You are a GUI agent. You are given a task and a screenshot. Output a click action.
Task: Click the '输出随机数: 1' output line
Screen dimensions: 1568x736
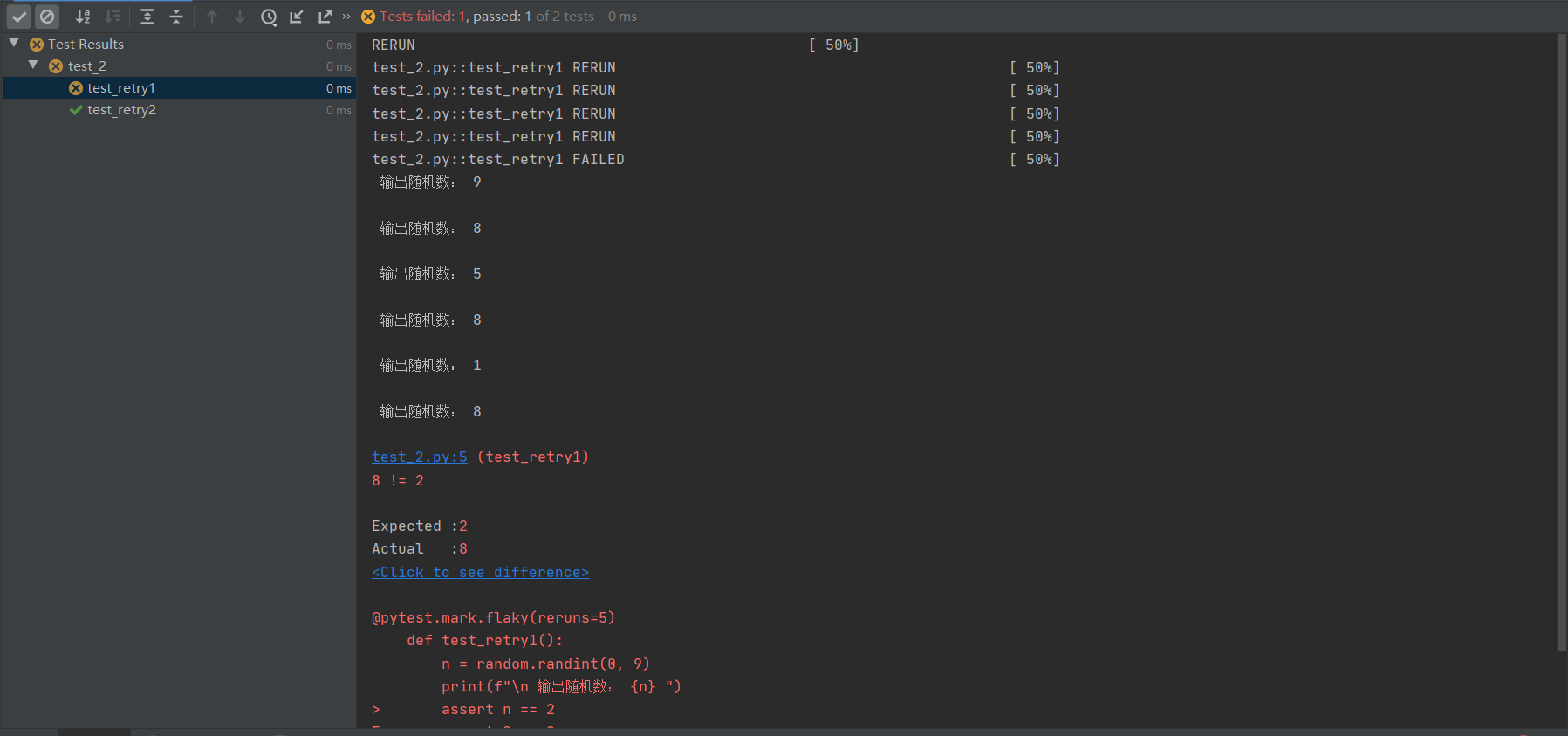tap(430, 365)
